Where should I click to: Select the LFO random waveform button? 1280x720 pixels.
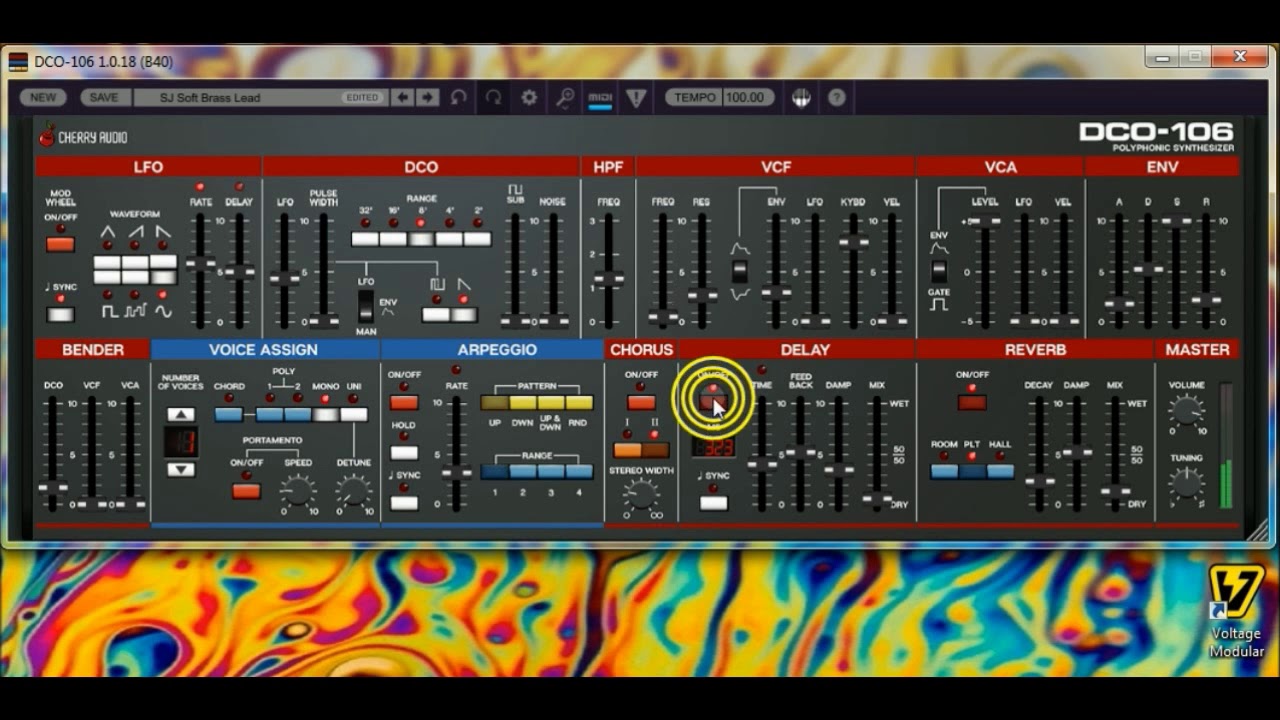[135, 277]
